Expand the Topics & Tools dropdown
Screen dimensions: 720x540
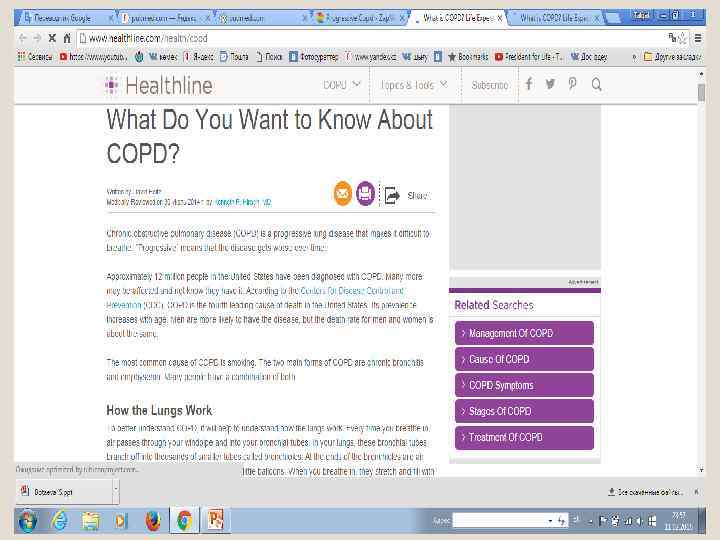pyautogui.click(x=414, y=85)
